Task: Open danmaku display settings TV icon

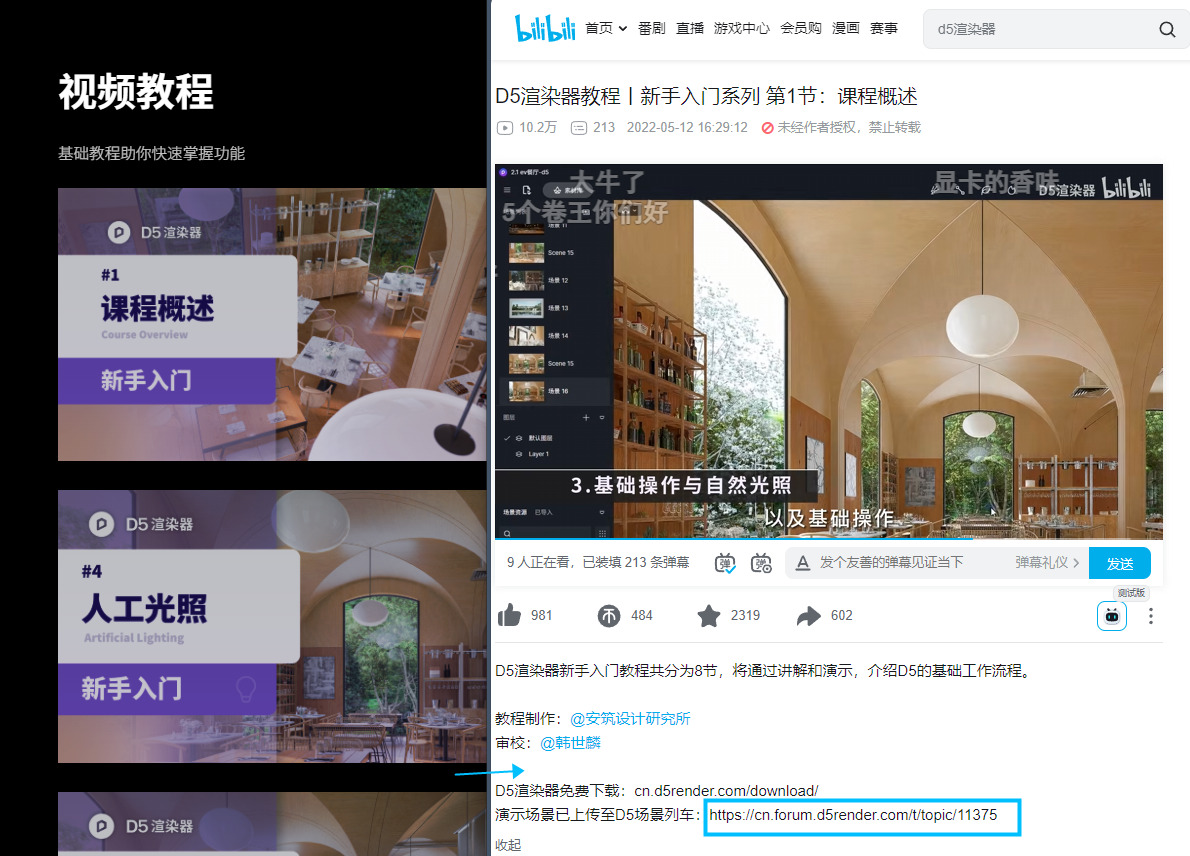Action: coord(761,563)
